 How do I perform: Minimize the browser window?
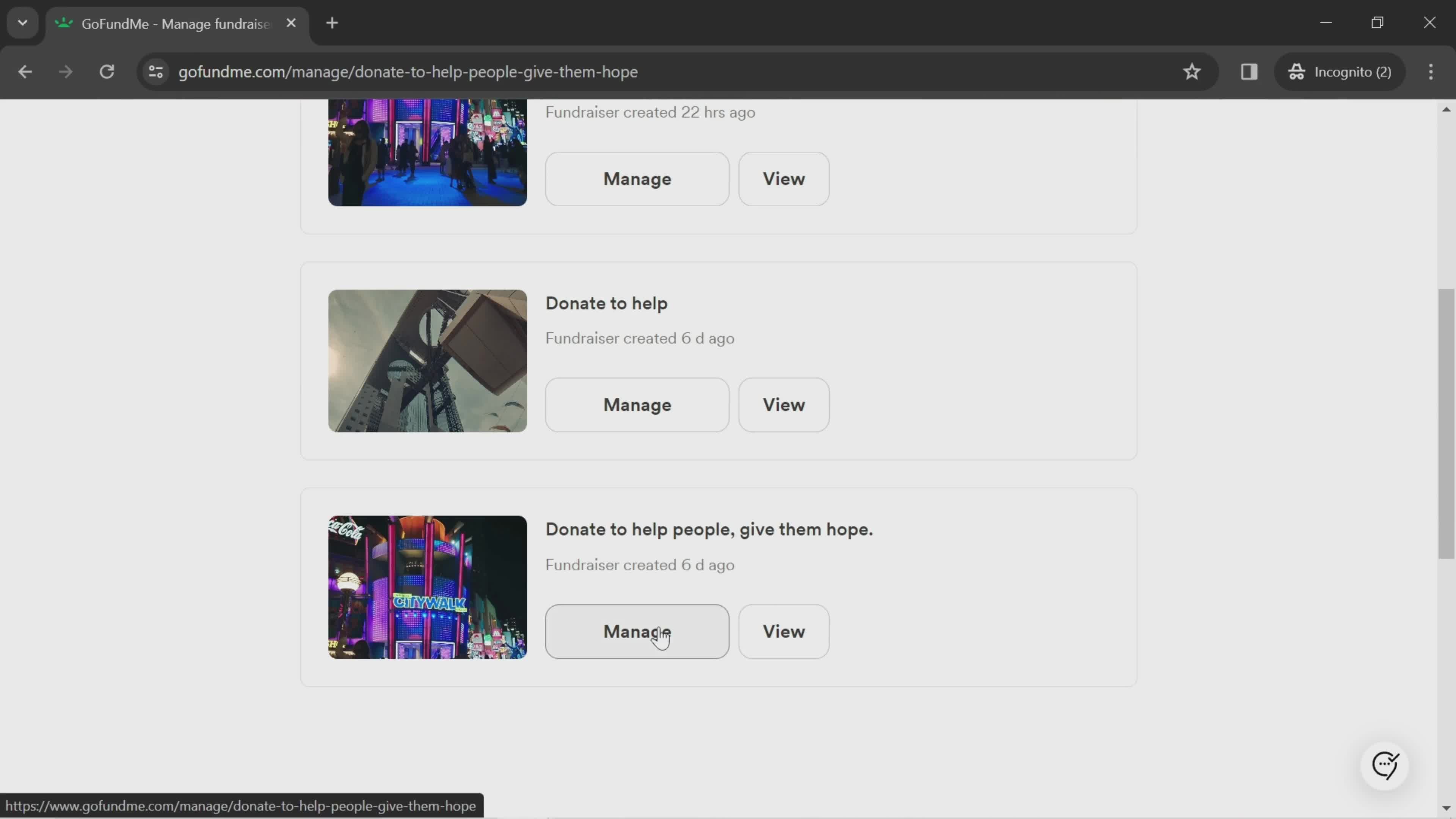click(x=1326, y=23)
